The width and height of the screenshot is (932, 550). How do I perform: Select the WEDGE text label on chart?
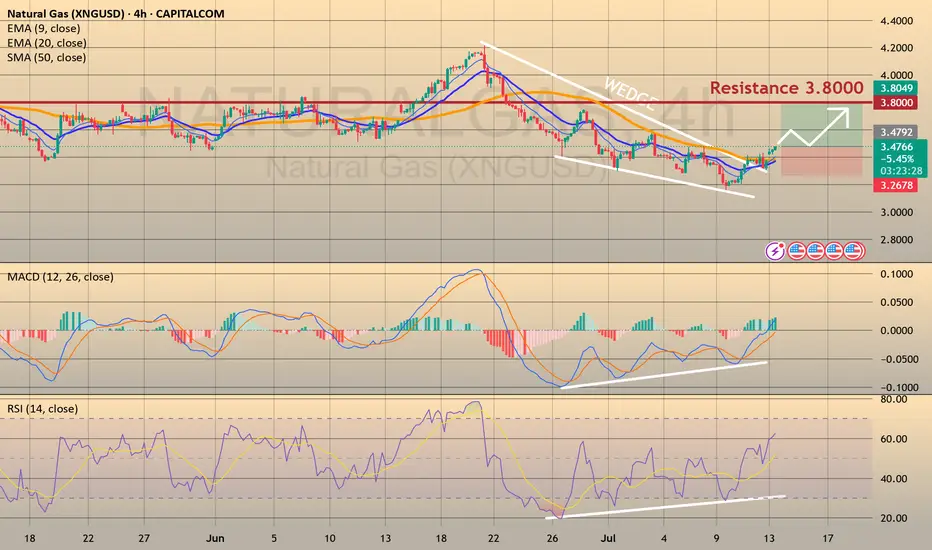631,95
